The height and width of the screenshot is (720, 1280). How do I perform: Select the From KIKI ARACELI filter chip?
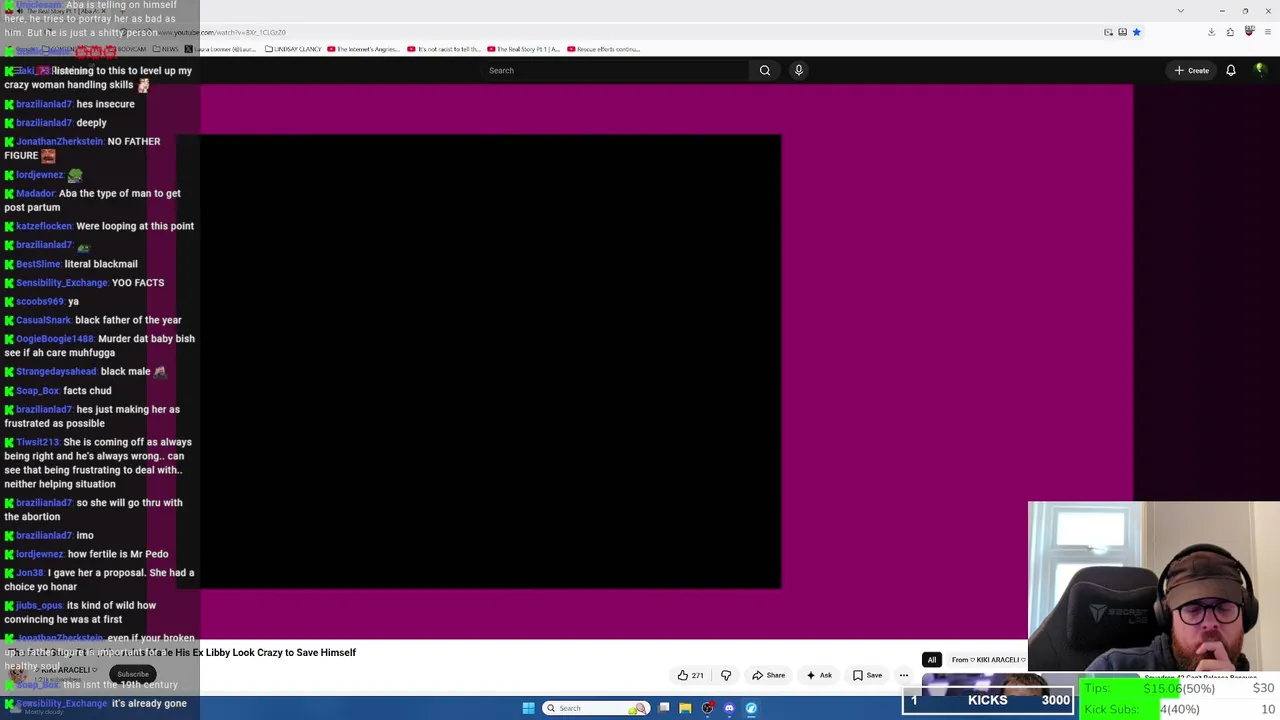coord(987,660)
